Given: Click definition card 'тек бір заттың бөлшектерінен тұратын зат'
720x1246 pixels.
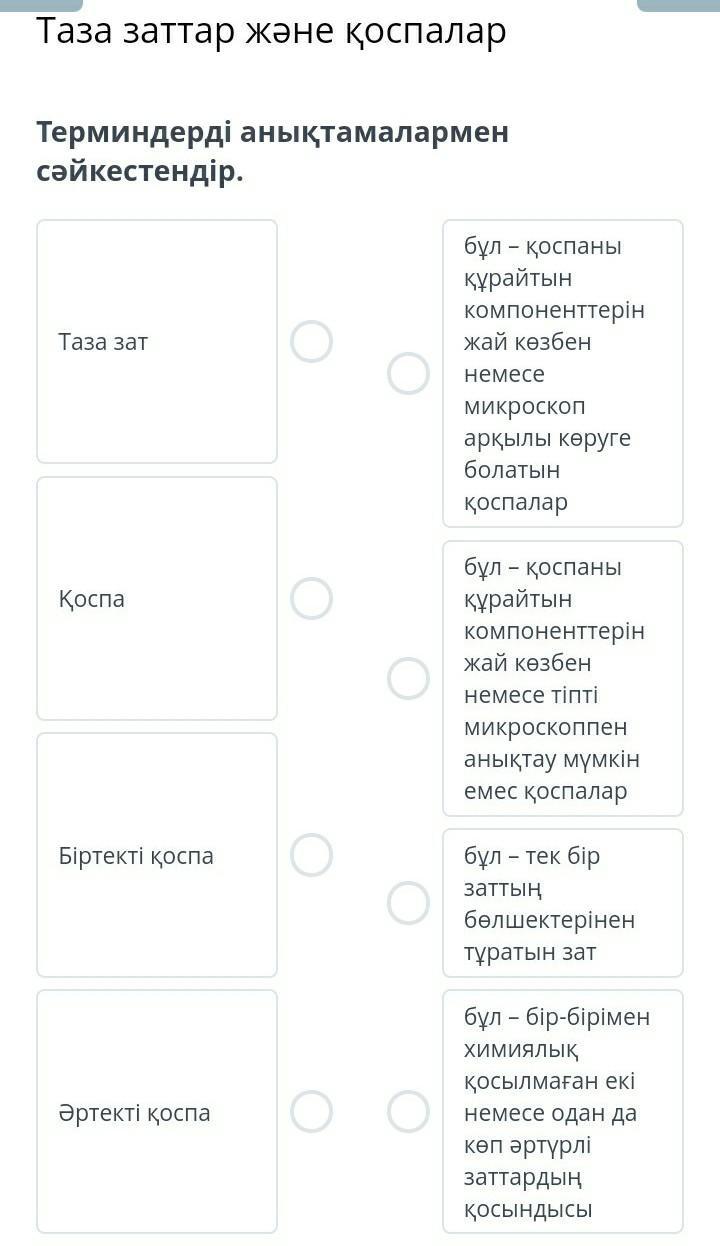Looking at the screenshot, I should (x=562, y=903).
